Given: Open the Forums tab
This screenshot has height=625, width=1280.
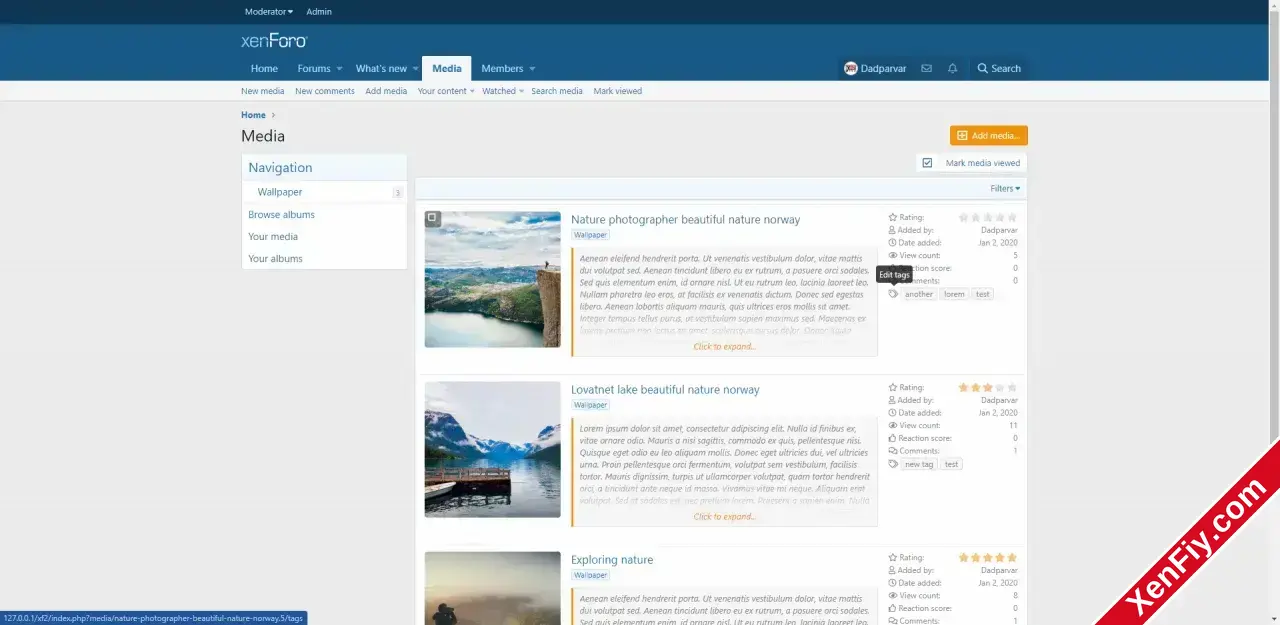Looking at the screenshot, I should (314, 69).
